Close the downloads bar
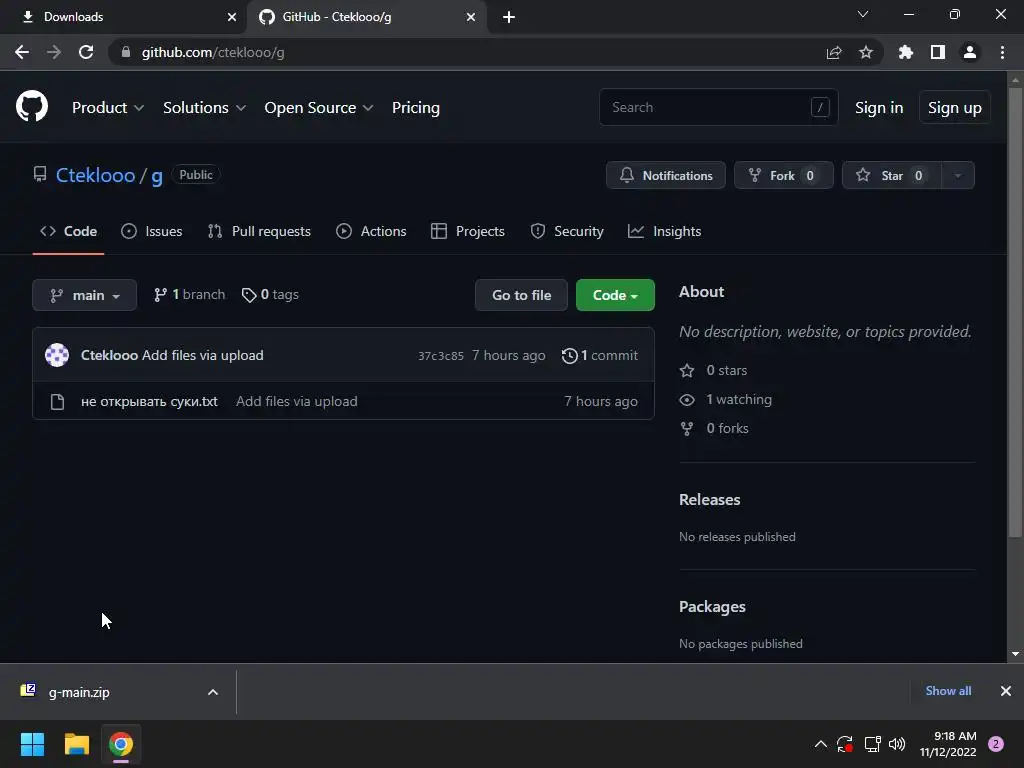Viewport: 1024px width, 768px height. [1006, 691]
